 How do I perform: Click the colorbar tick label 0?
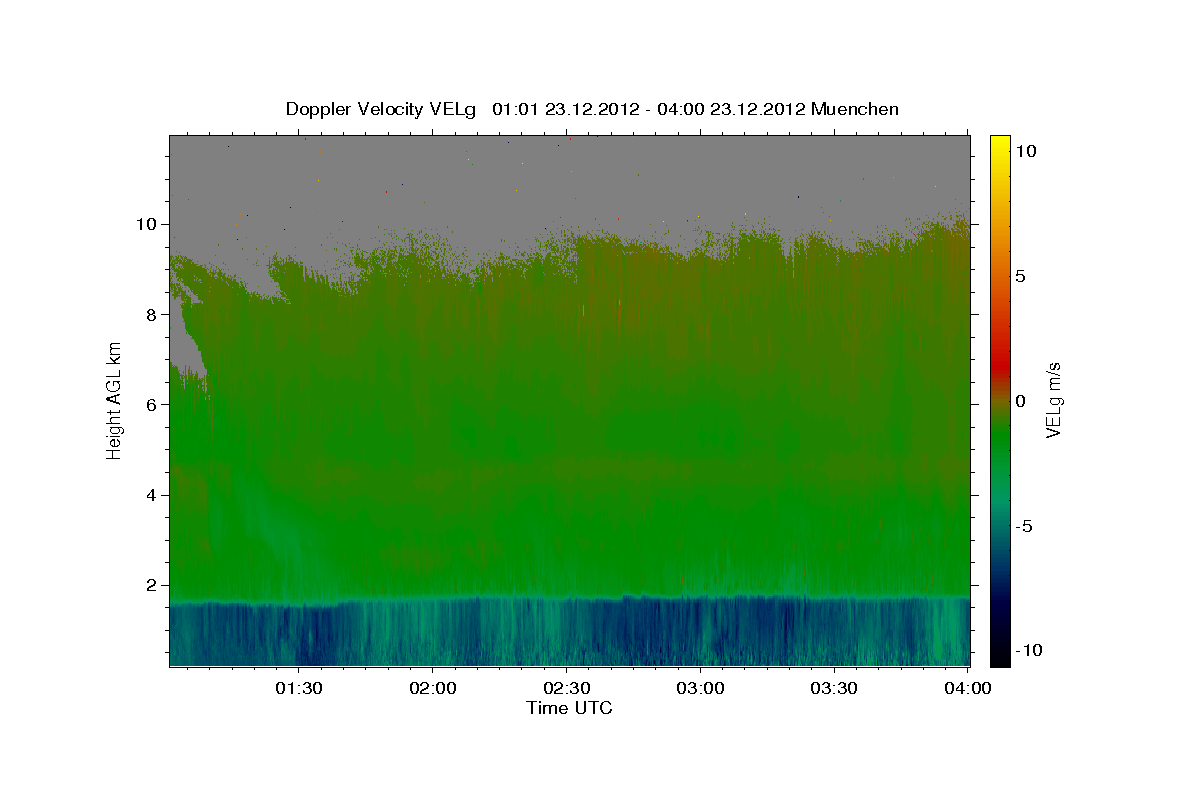[1020, 401]
